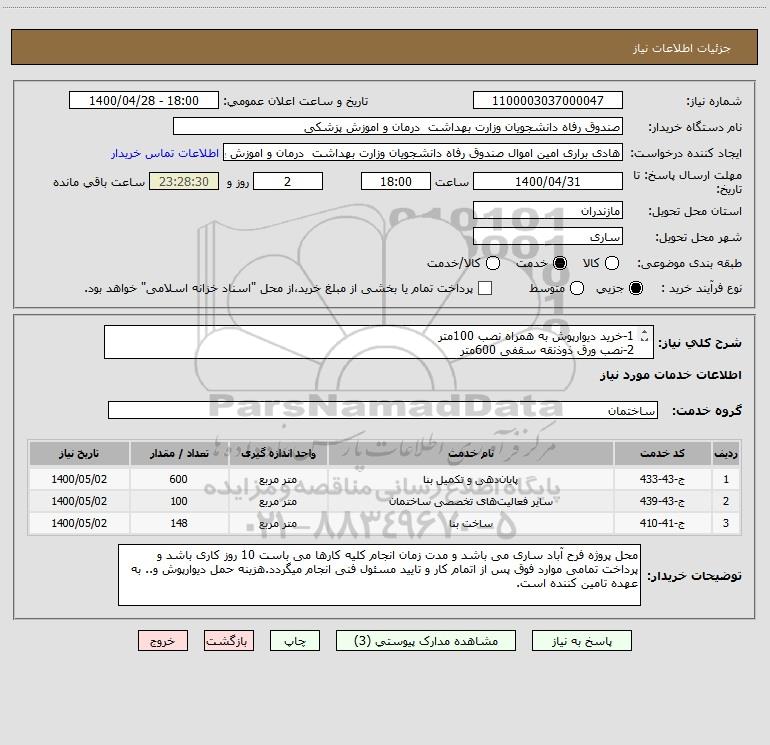Click the کد خدمت column header
The height and width of the screenshot is (745, 770).
click(x=662, y=453)
